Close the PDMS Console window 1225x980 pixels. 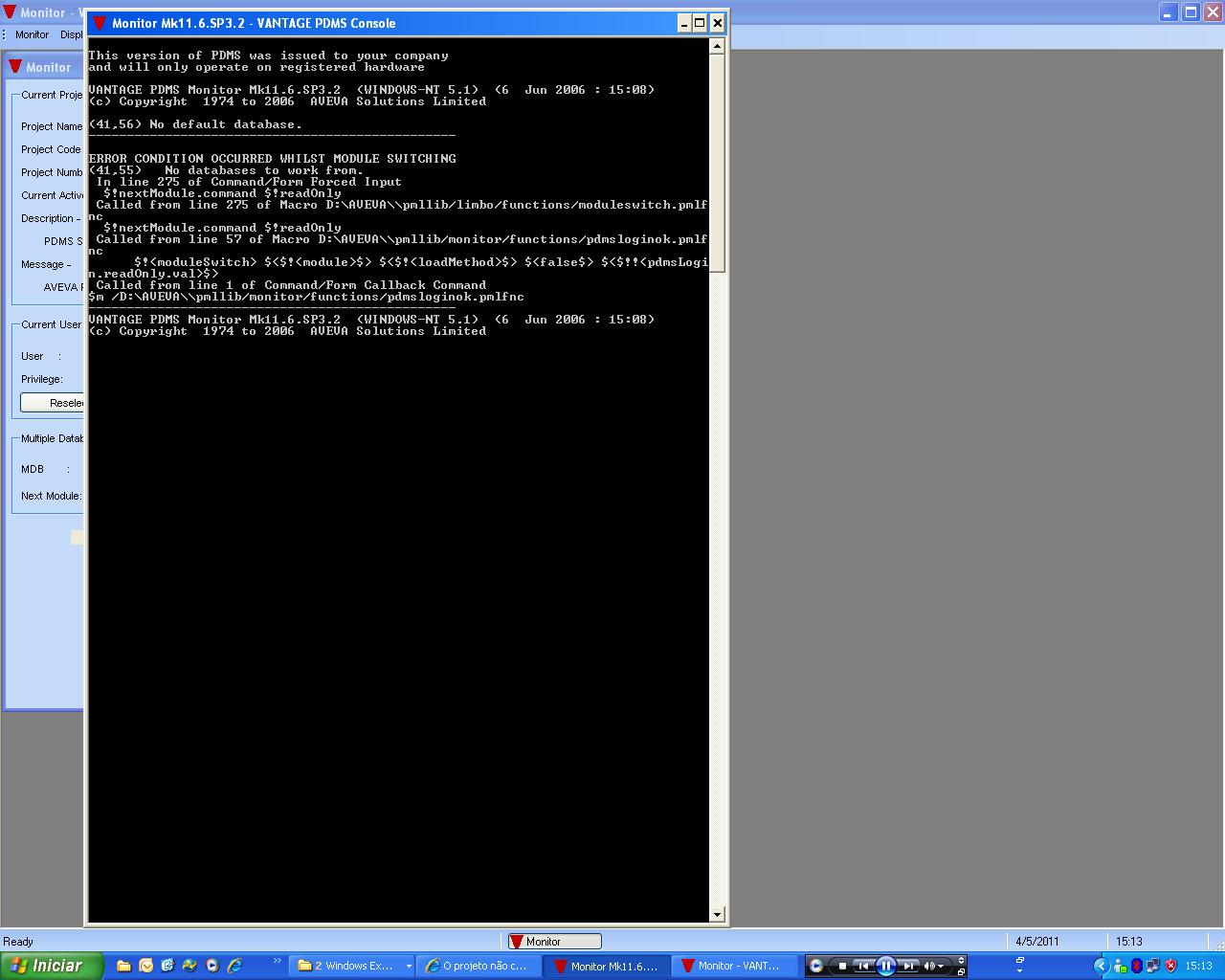click(x=717, y=23)
